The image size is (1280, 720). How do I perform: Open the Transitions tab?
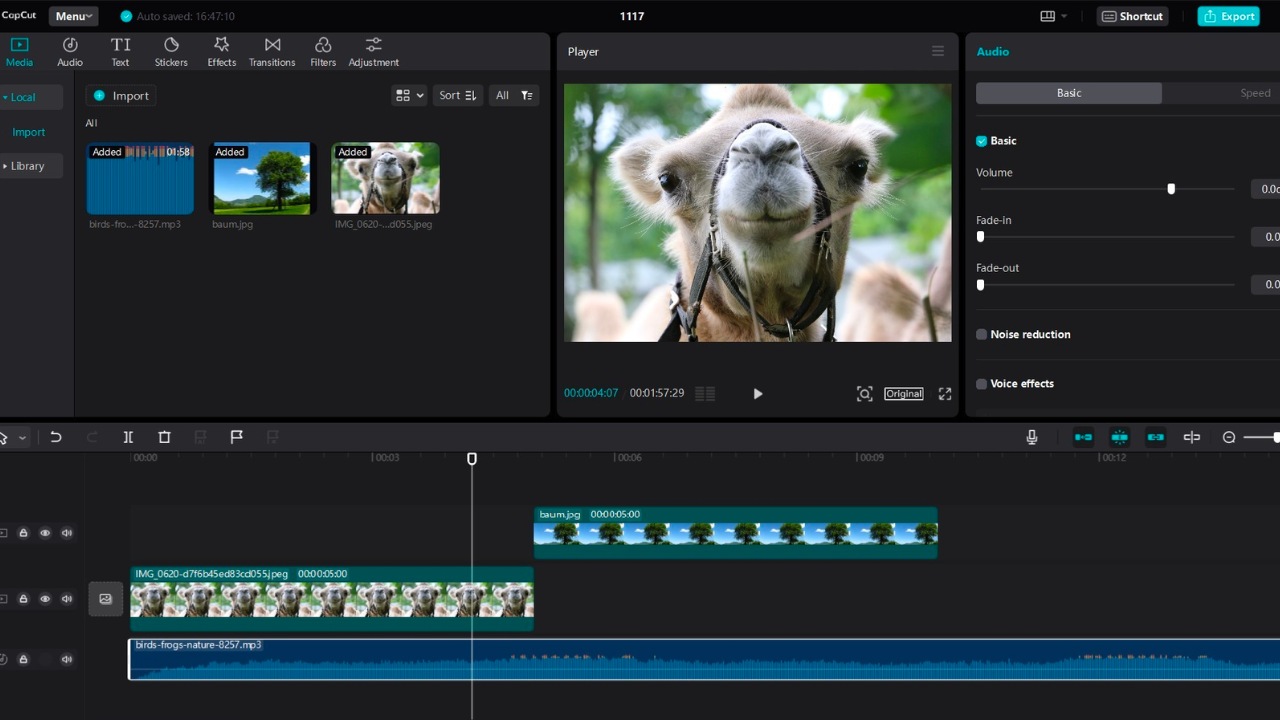(272, 52)
